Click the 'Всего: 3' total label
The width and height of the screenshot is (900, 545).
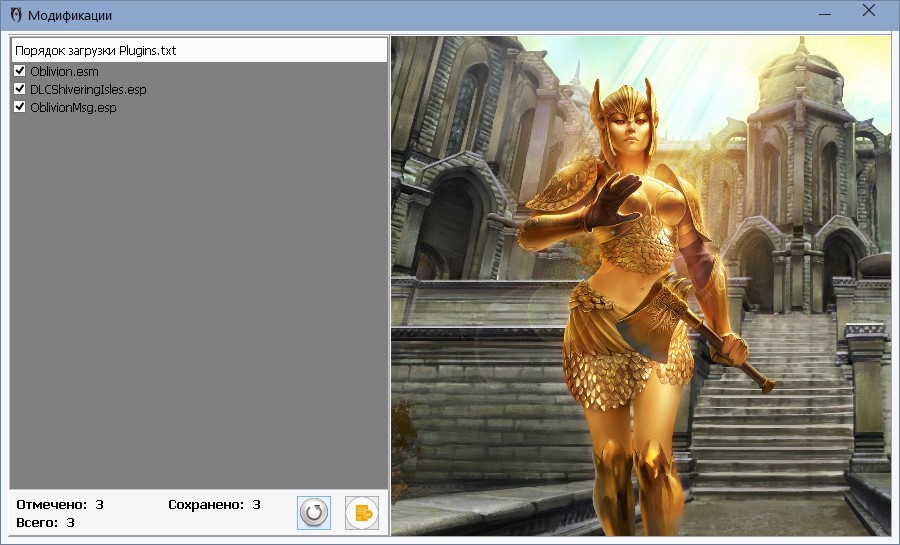click(x=46, y=522)
